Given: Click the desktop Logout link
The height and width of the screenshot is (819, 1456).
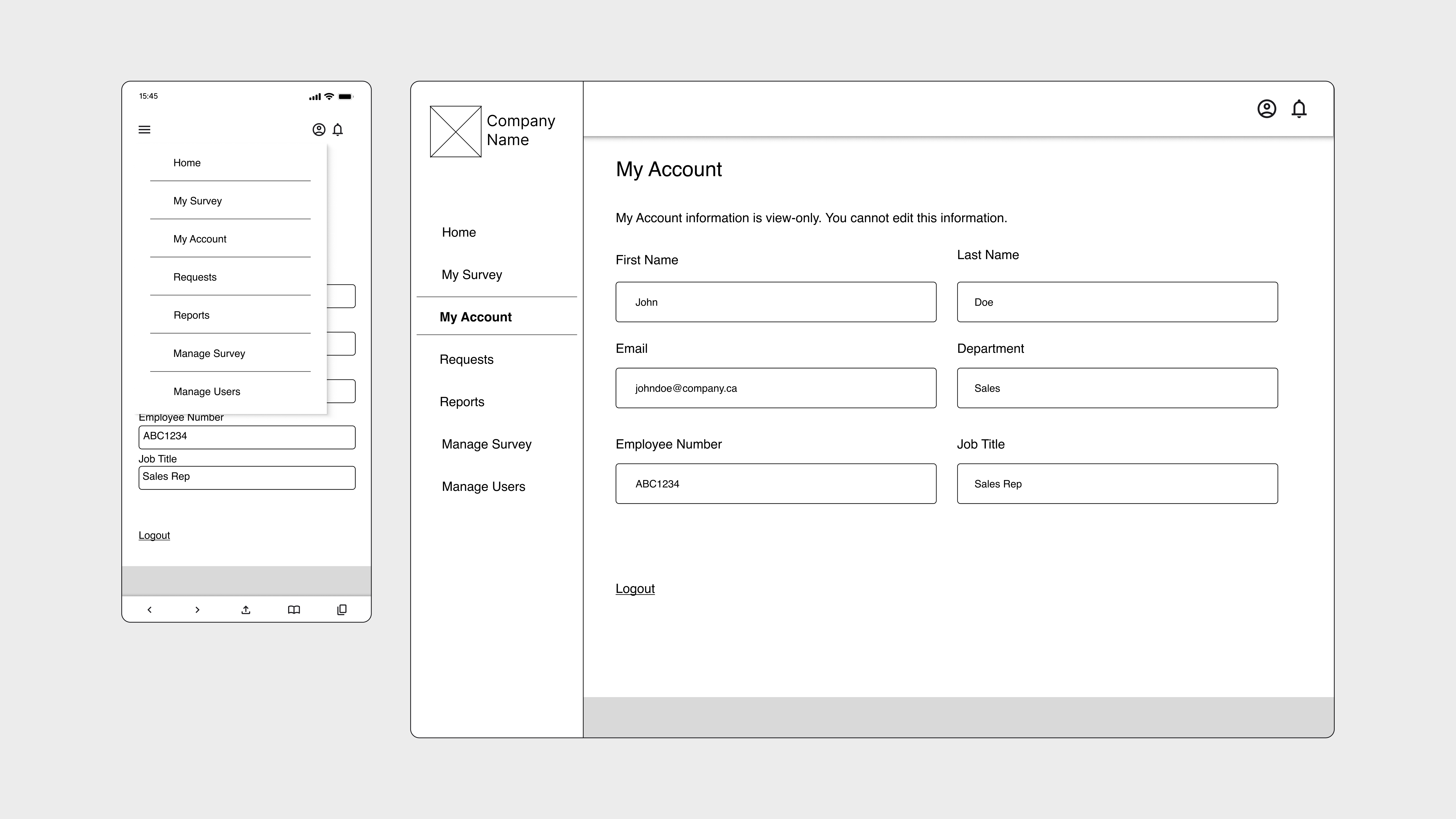Looking at the screenshot, I should [635, 588].
